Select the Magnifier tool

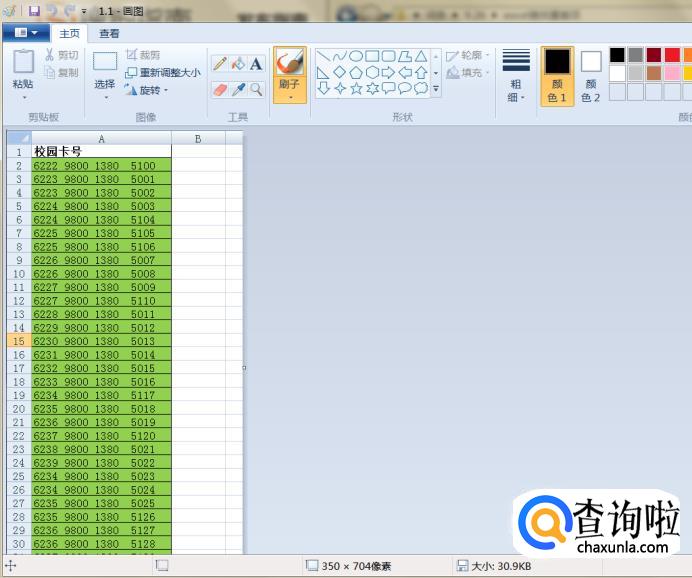[256, 90]
